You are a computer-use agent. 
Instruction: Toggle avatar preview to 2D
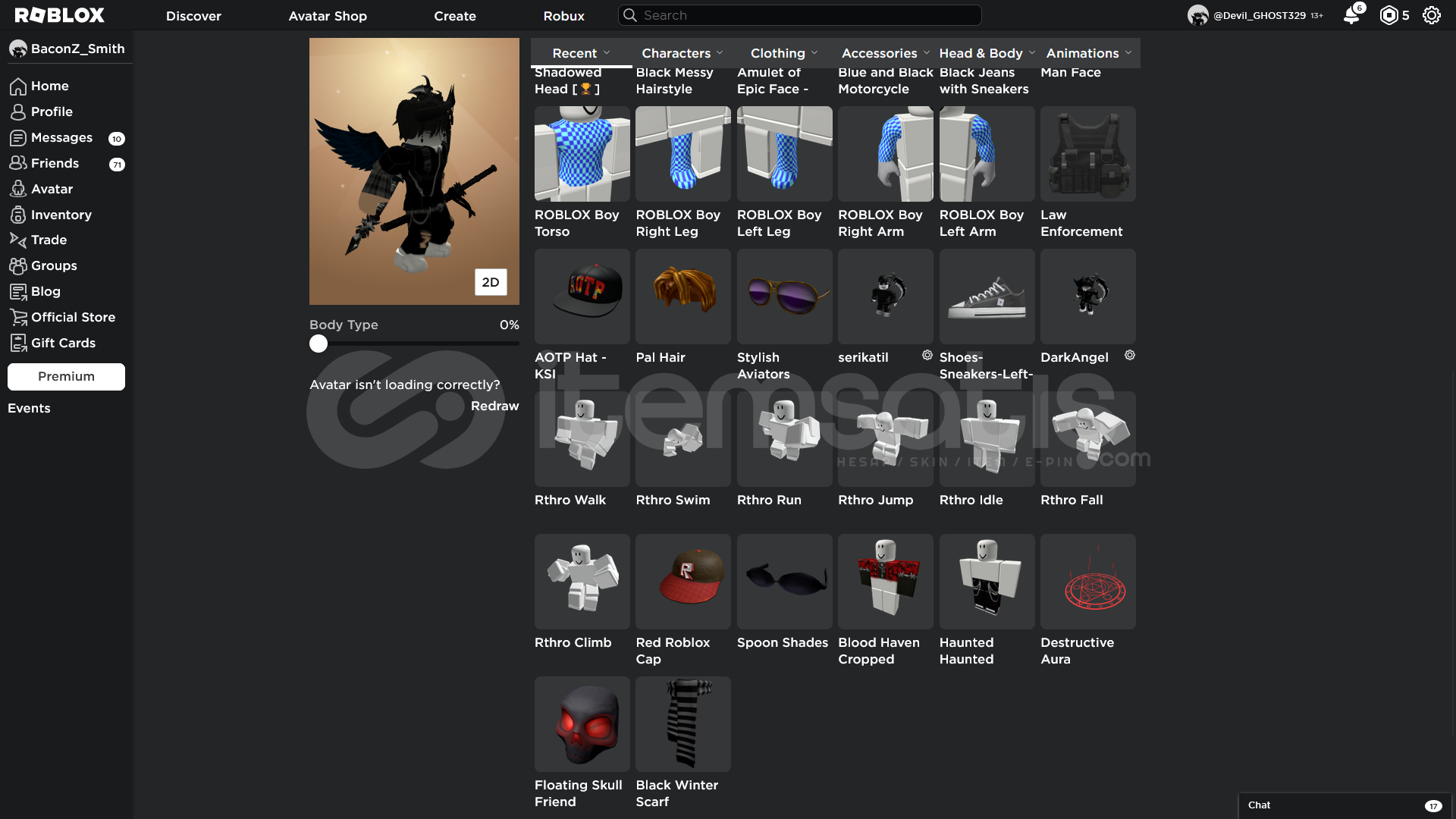pyautogui.click(x=491, y=282)
